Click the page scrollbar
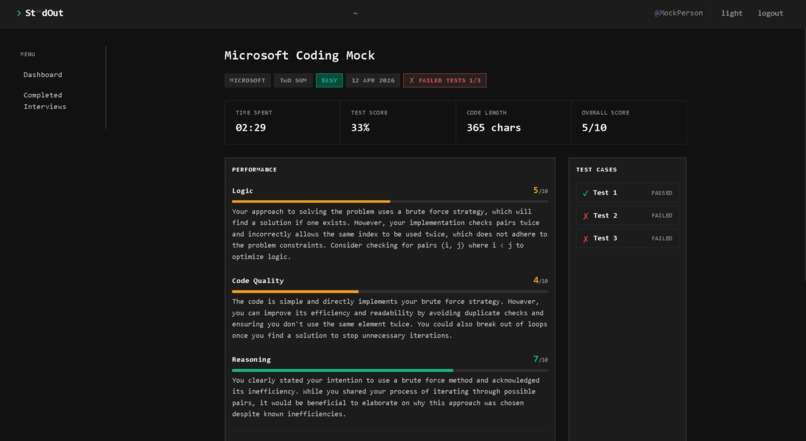 point(804,154)
